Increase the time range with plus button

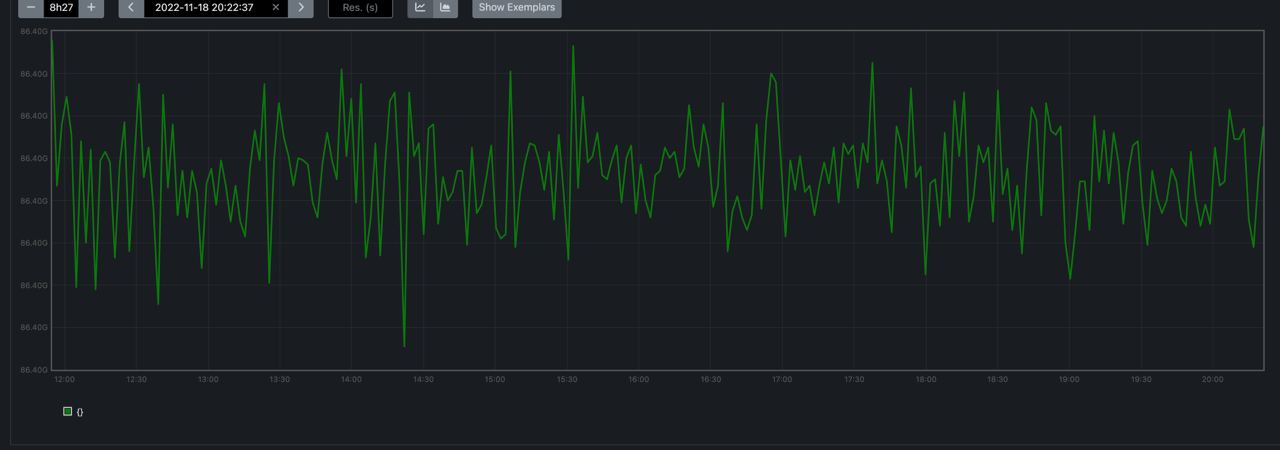[x=92, y=7]
